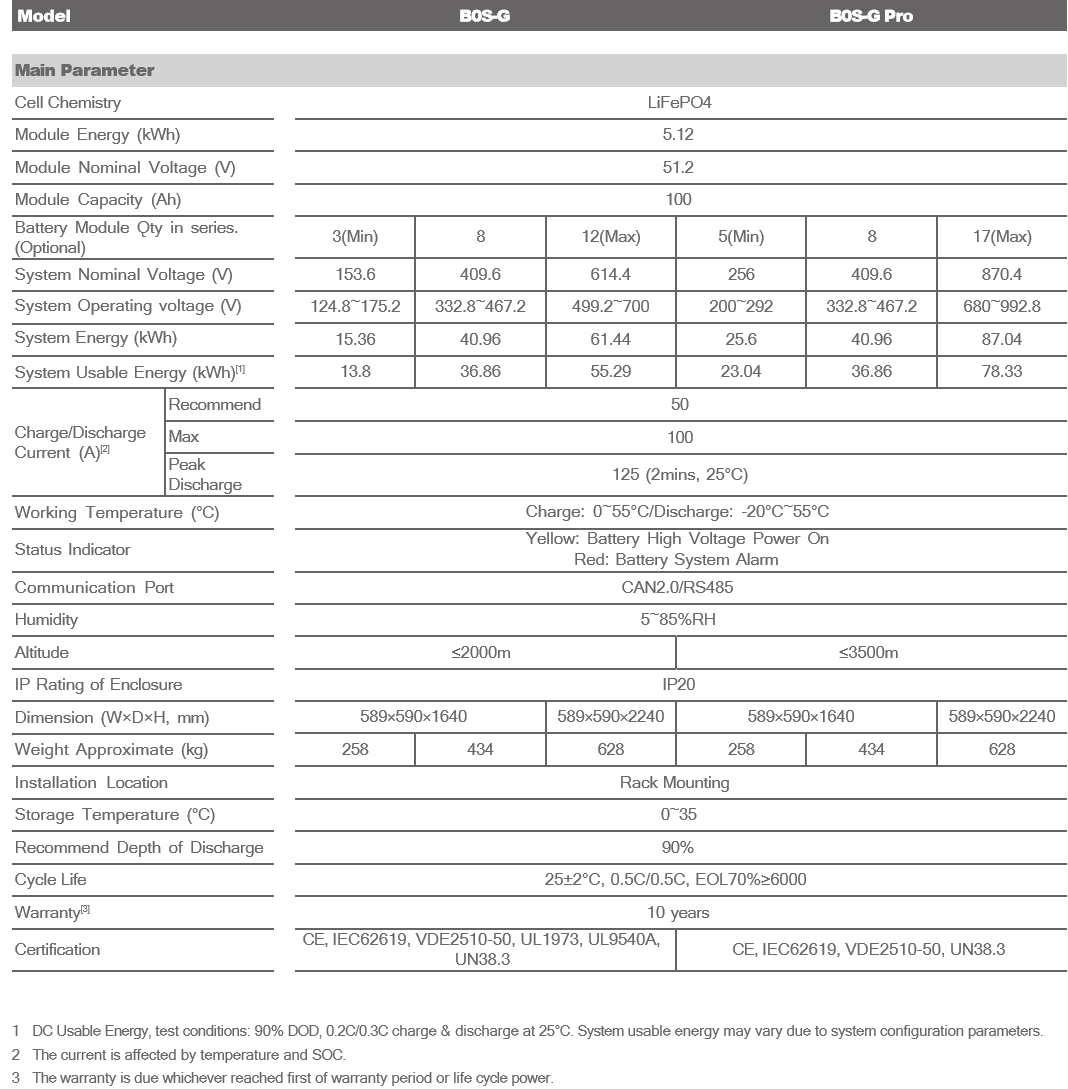This screenshot has width=1068, height=1089.
Task: Click the 3(Min) module quantity cell
Action: [x=355, y=237]
